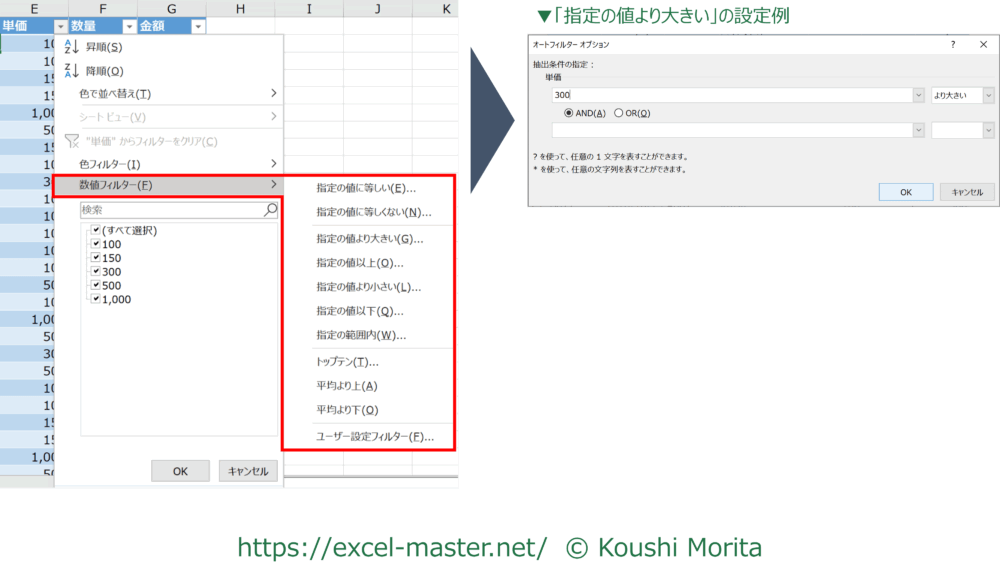Choose 指定の値より大きい(G) menu item
This screenshot has height=563, width=1000.
click(369, 239)
